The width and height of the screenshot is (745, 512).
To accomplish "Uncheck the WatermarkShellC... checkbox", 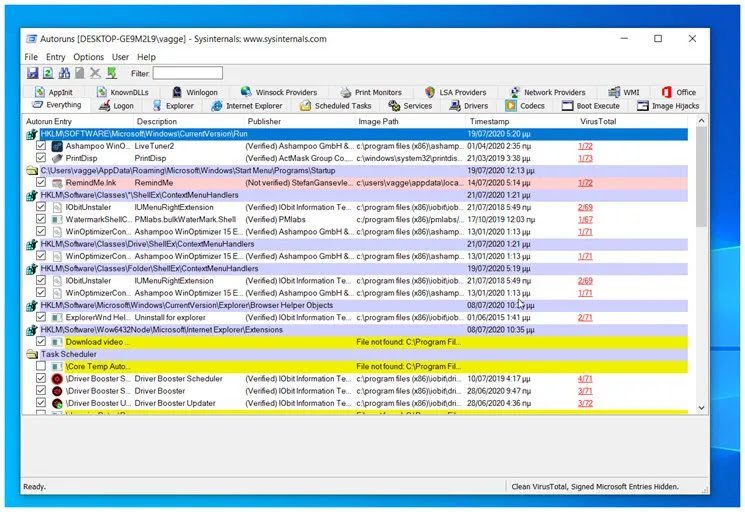I will click(x=41, y=219).
